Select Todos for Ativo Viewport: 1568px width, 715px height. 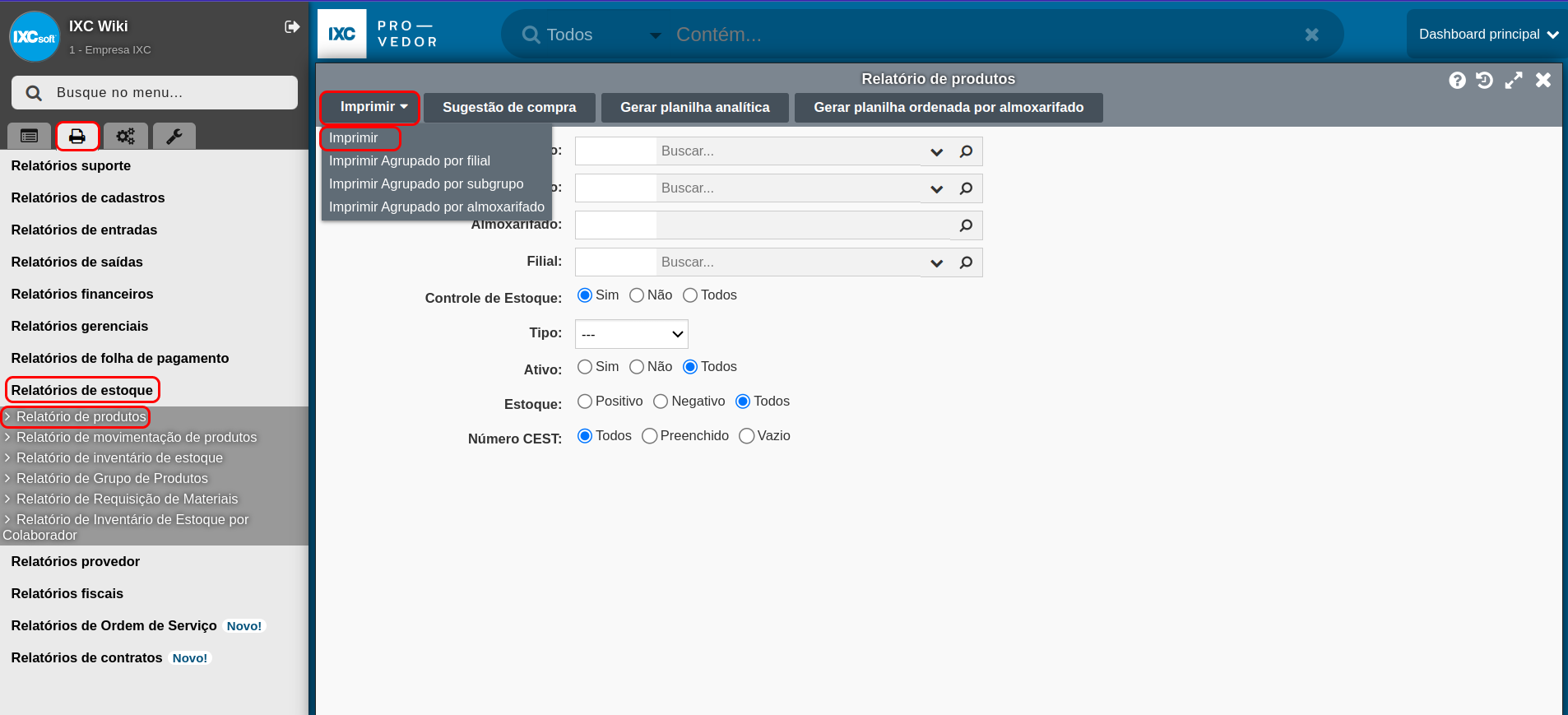[690, 367]
